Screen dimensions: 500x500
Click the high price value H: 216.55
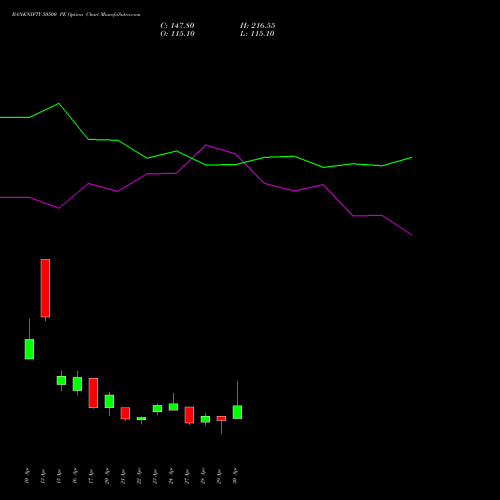point(258,26)
